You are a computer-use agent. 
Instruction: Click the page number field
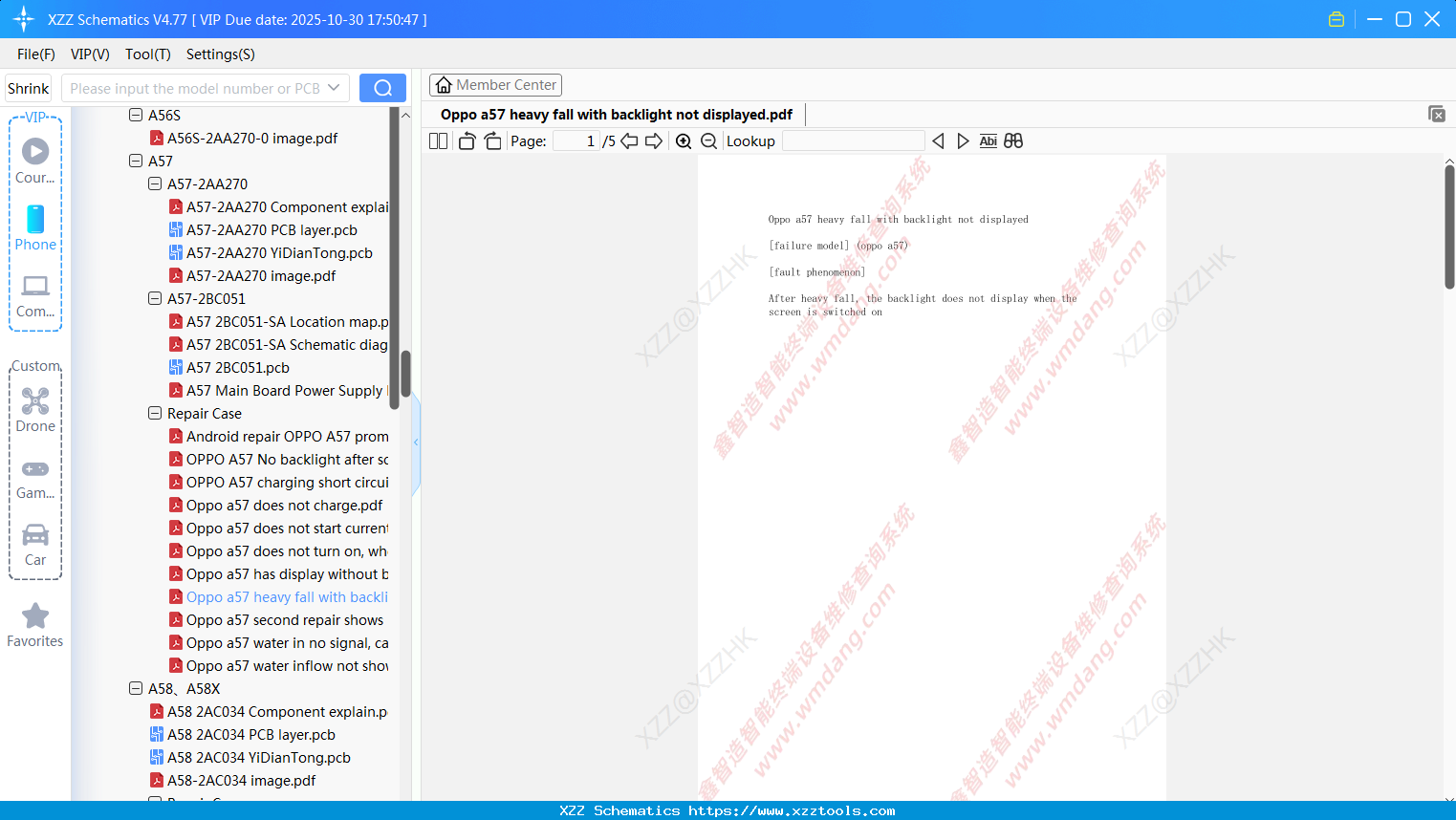click(576, 141)
